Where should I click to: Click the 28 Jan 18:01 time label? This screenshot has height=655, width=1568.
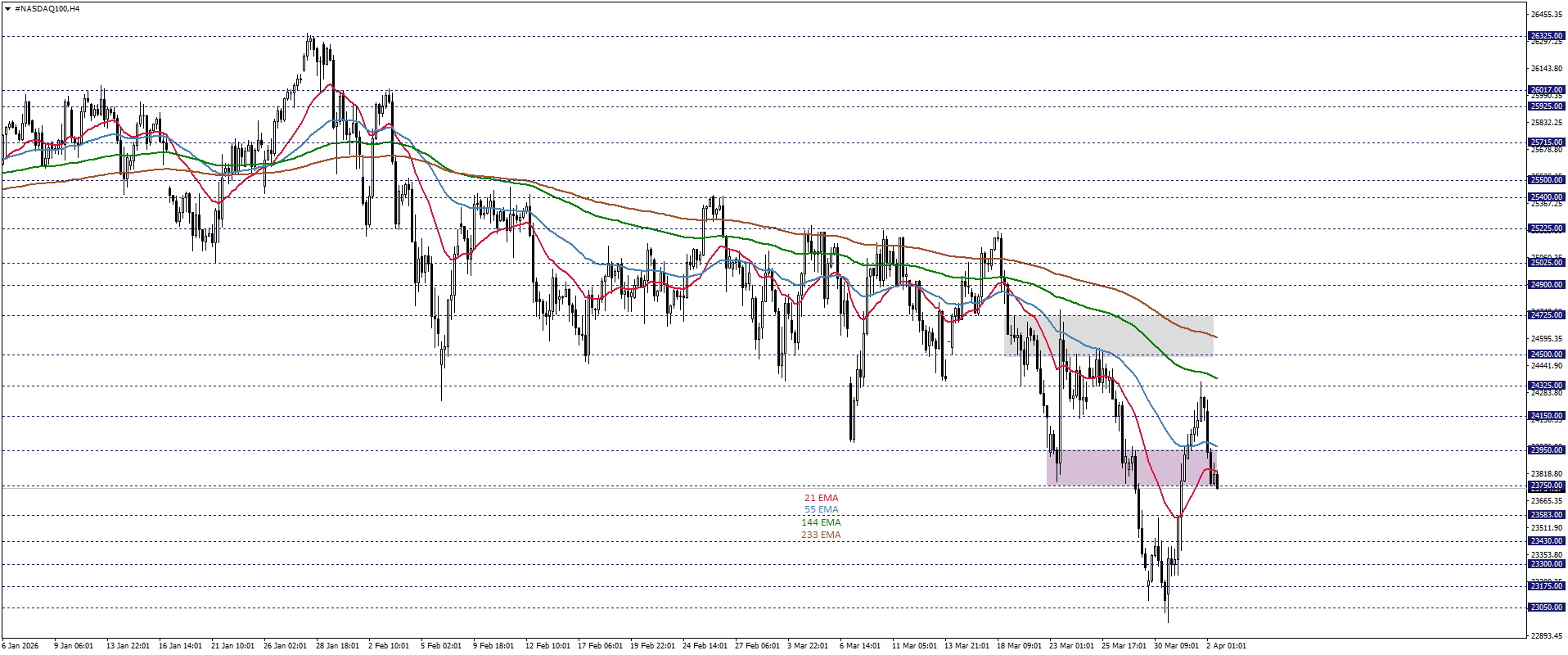(337, 646)
